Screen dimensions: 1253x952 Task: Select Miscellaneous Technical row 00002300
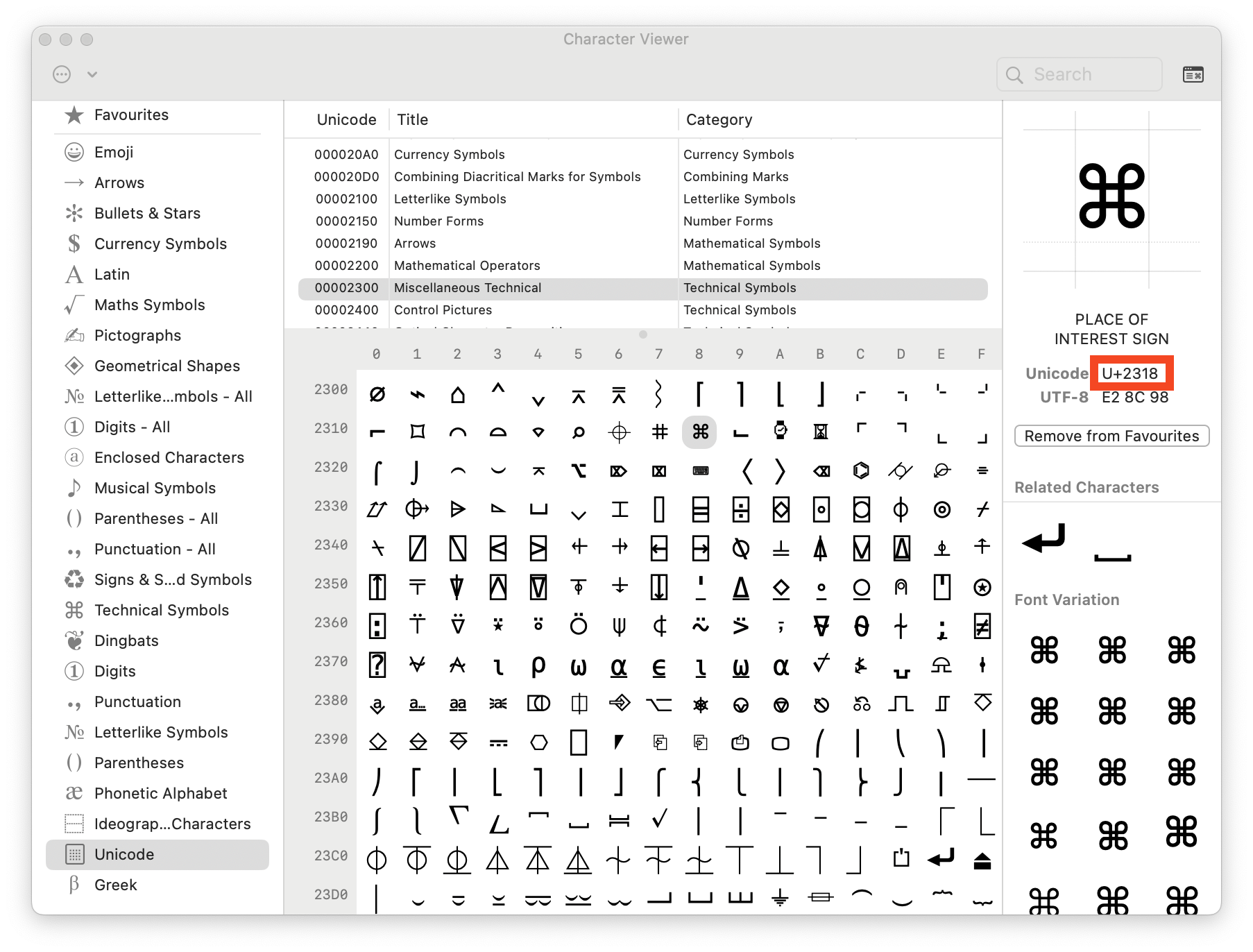coord(643,288)
